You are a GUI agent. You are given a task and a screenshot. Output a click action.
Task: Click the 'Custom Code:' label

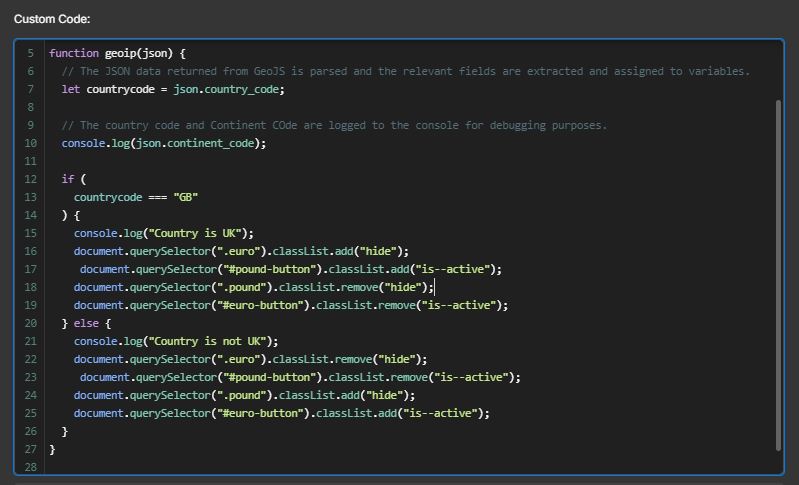click(x=52, y=19)
